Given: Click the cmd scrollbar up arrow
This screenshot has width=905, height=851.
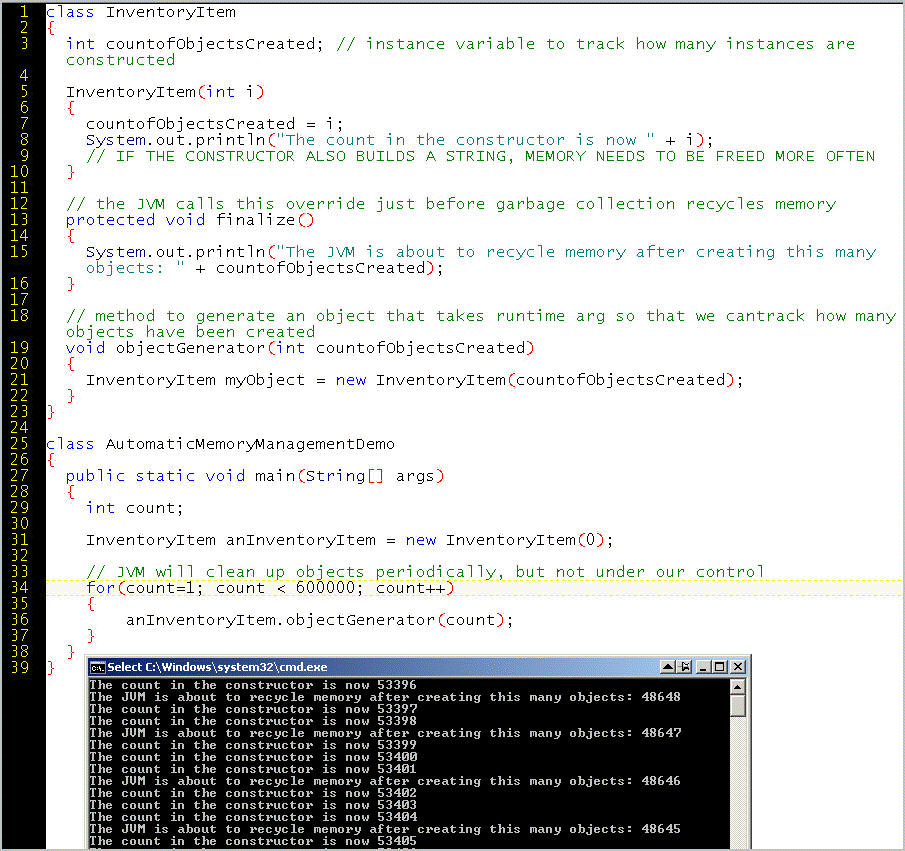Looking at the screenshot, I should [x=738, y=687].
